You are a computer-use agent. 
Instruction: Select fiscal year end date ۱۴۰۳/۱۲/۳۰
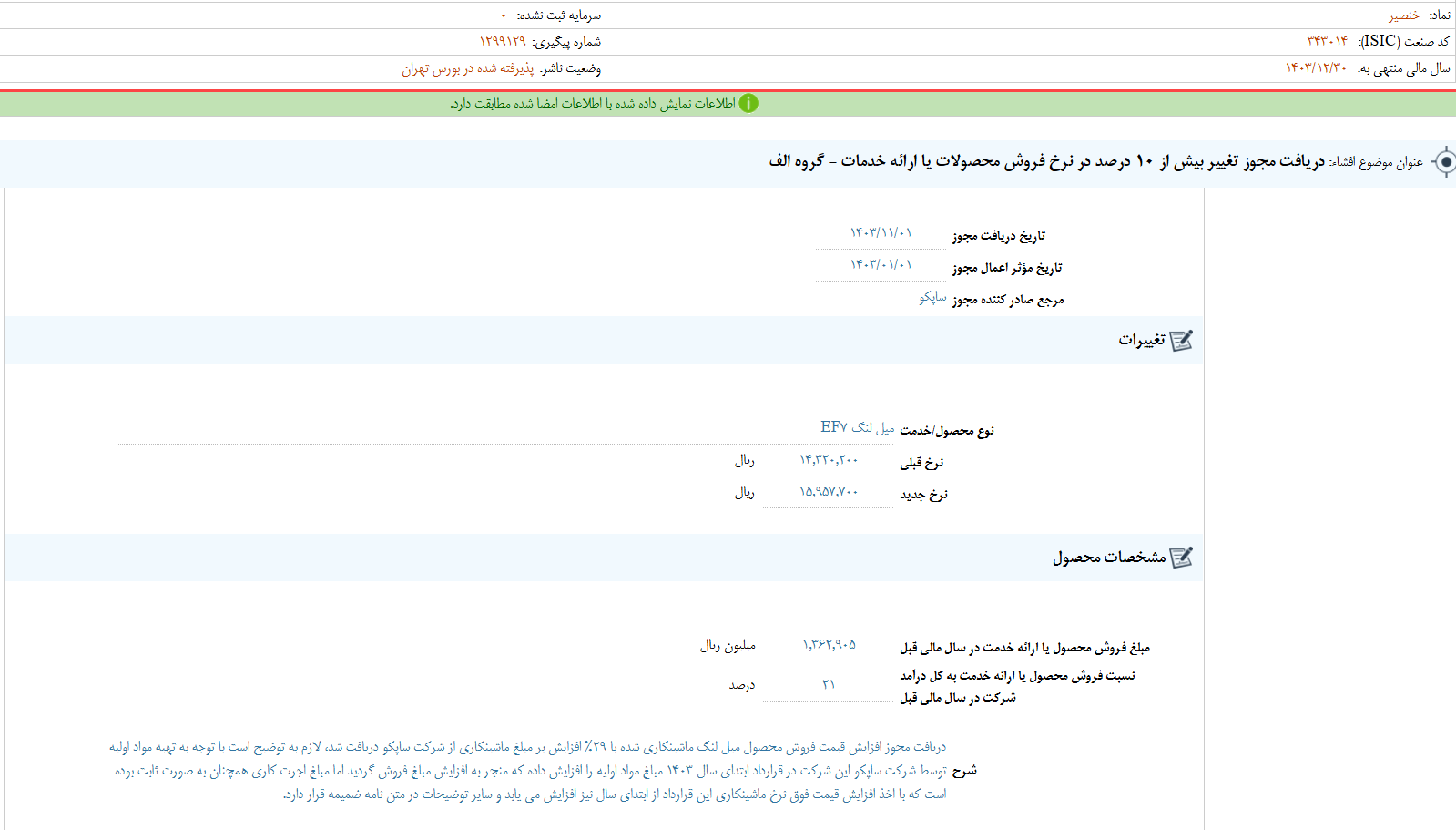click(1316, 68)
